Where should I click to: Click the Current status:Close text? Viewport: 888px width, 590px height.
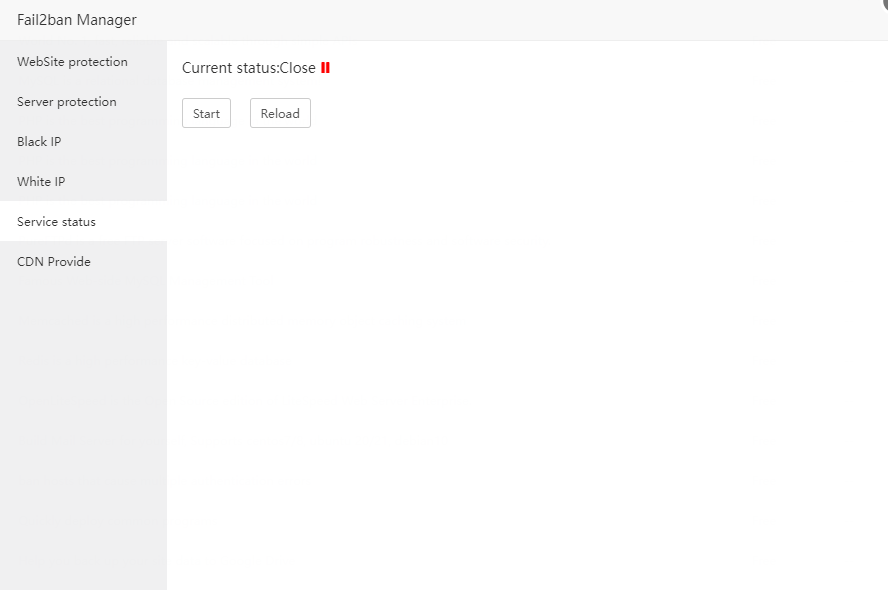249,68
